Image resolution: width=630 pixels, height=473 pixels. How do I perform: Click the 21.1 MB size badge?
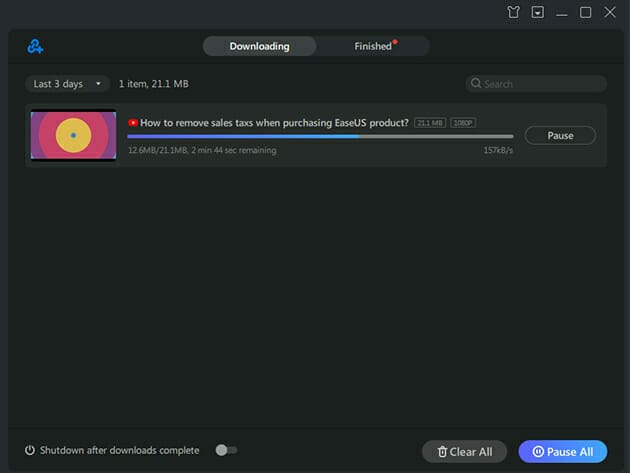(x=430, y=123)
